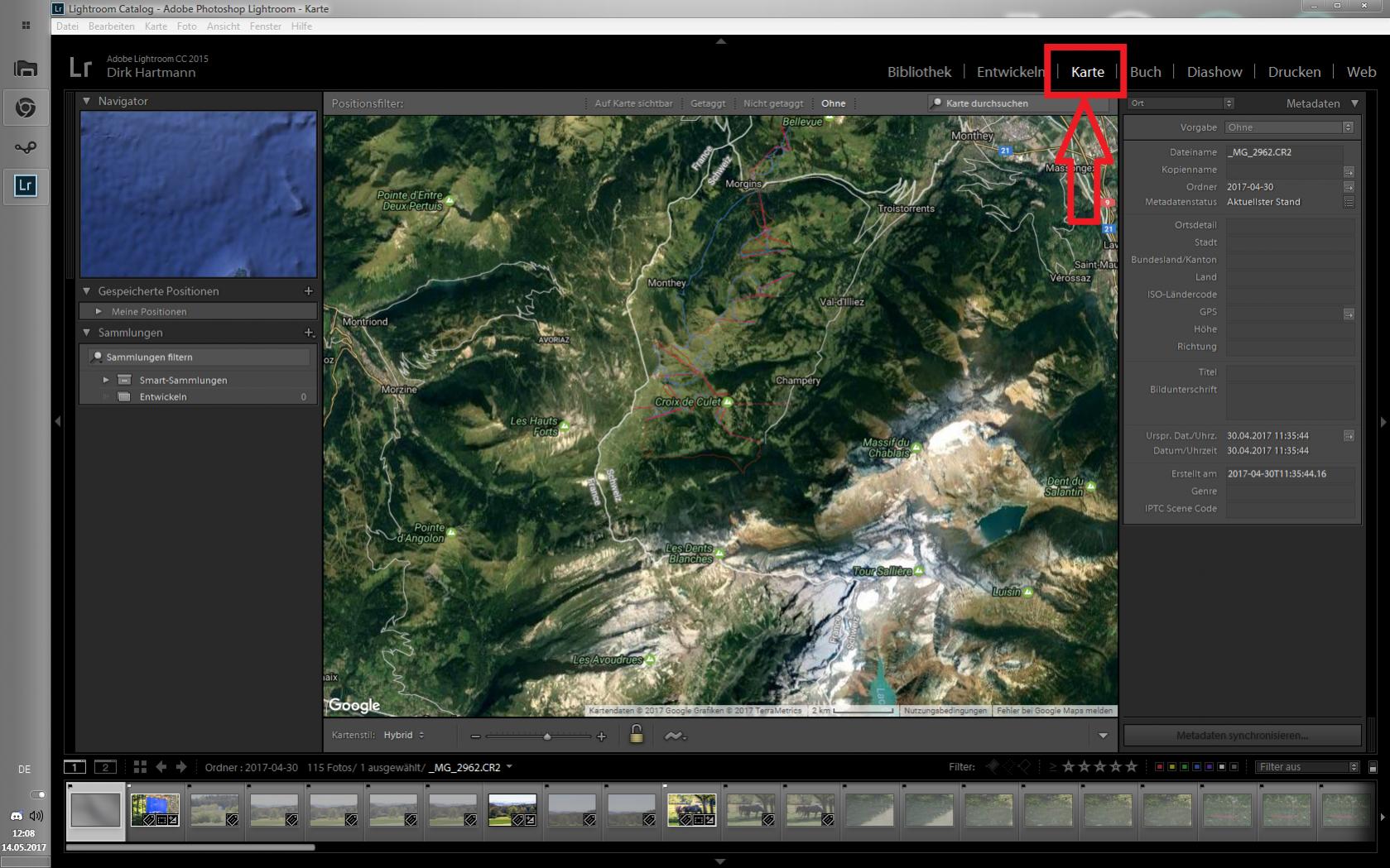This screenshot has width=1390, height=868.
Task: Switch to the Bibliothek module
Action: click(919, 72)
